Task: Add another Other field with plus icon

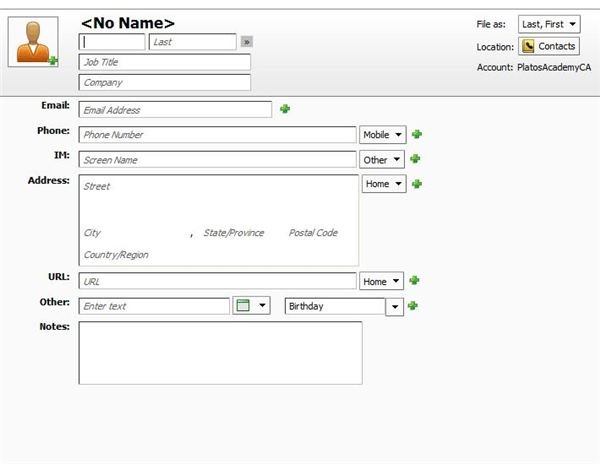Action: tap(412, 306)
